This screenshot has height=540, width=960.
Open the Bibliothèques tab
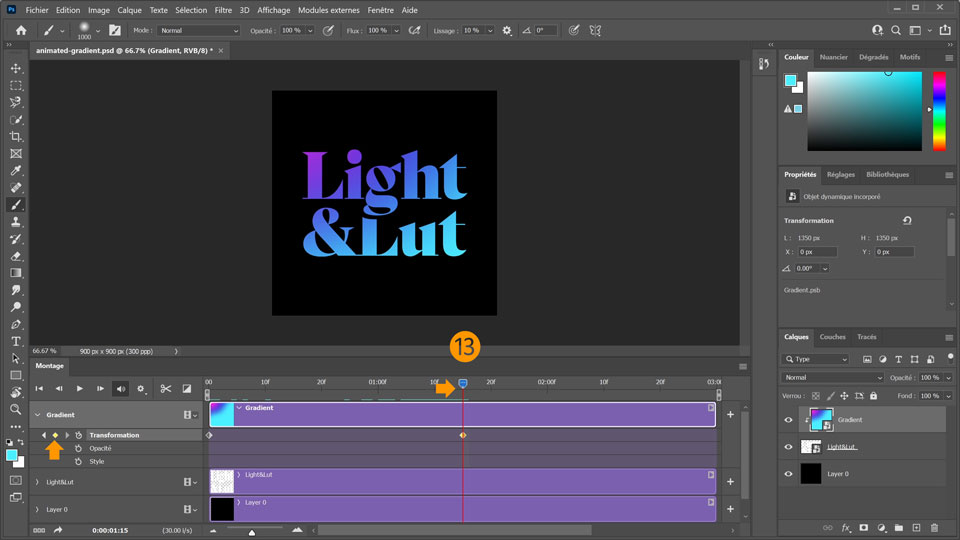pyautogui.click(x=887, y=174)
